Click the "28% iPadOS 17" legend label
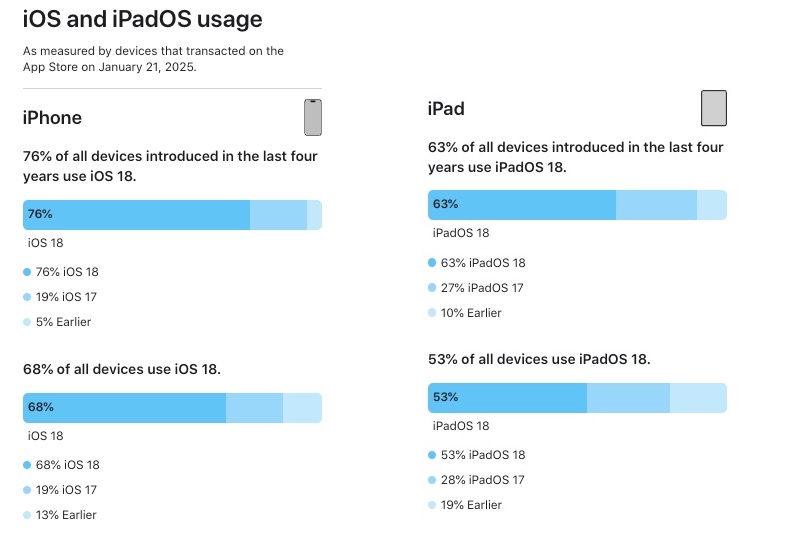This screenshot has width=810, height=549. tap(482, 480)
